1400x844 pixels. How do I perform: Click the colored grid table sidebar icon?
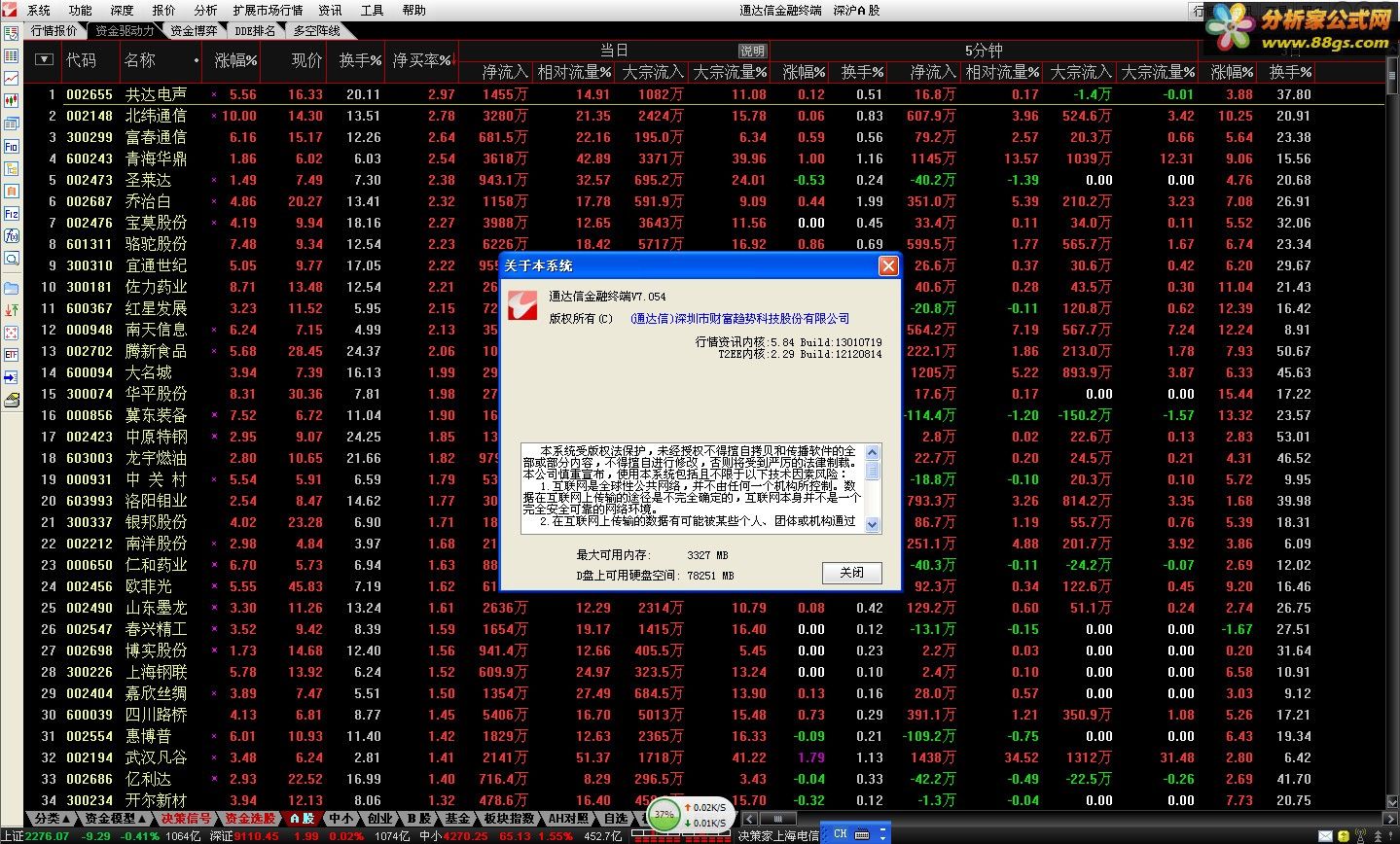click(x=12, y=55)
